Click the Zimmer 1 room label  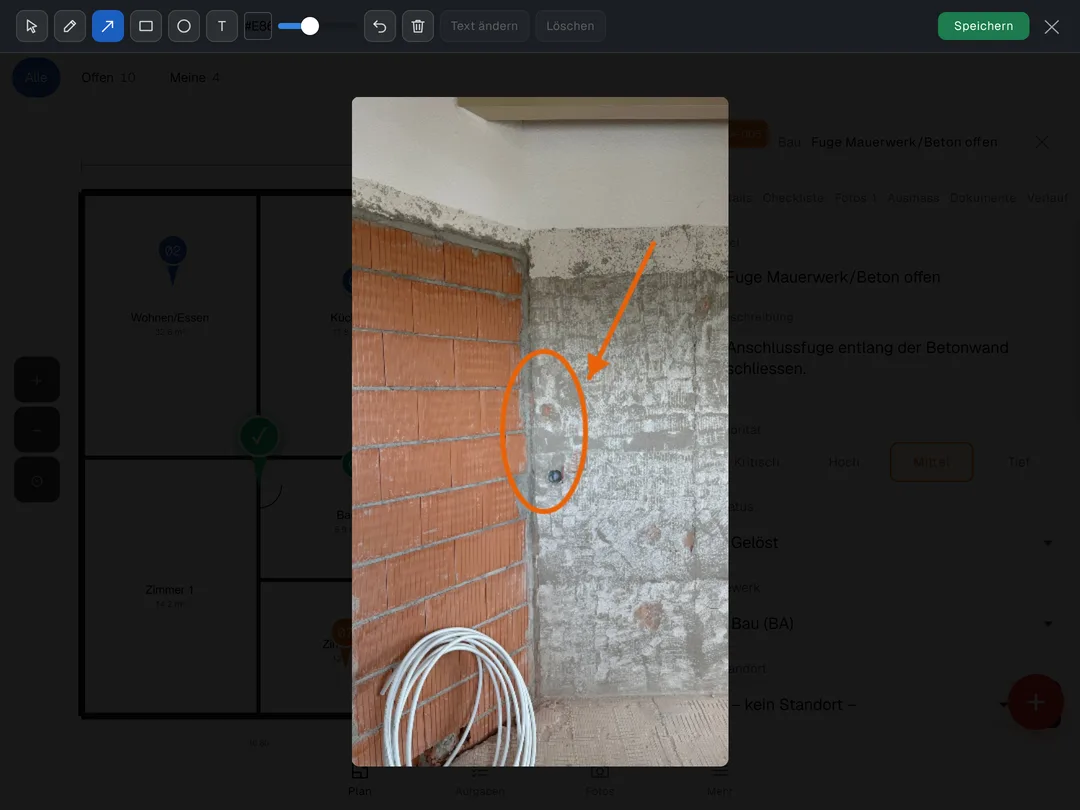(169, 590)
